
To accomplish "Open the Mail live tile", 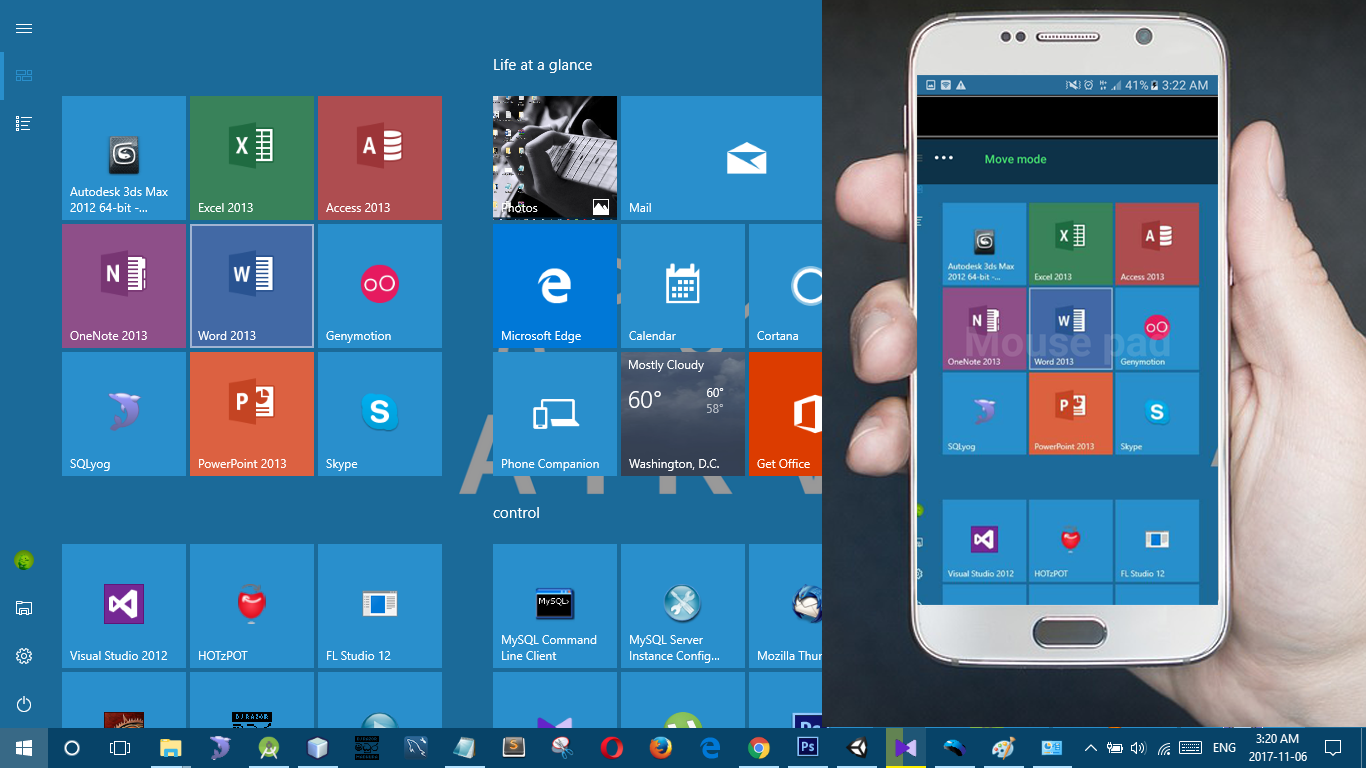I will tap(721, 158).
